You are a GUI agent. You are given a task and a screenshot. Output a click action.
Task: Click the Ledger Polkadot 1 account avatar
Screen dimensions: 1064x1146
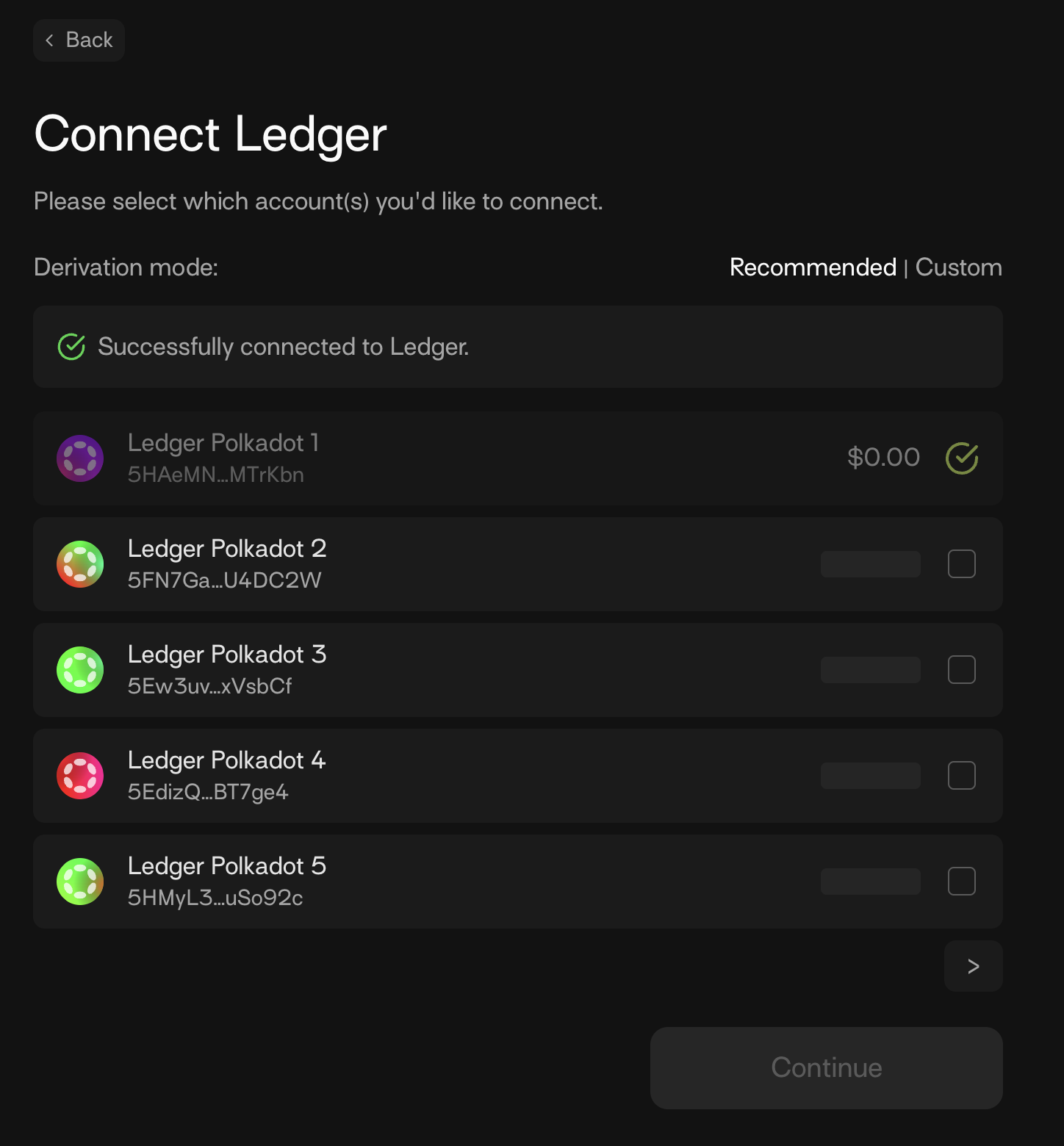80,458
